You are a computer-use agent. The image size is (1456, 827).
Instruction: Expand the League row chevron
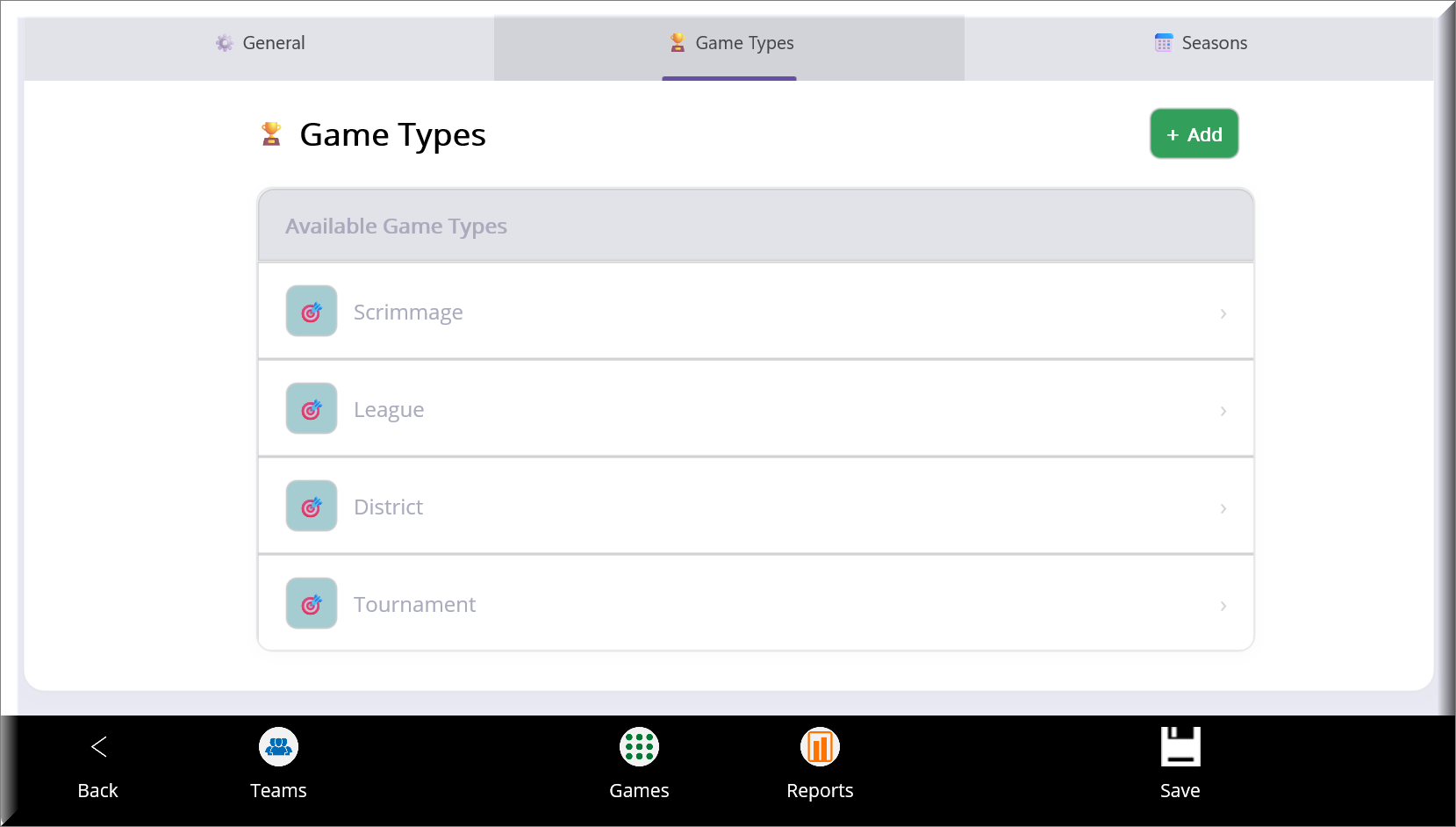point(1223,411)
